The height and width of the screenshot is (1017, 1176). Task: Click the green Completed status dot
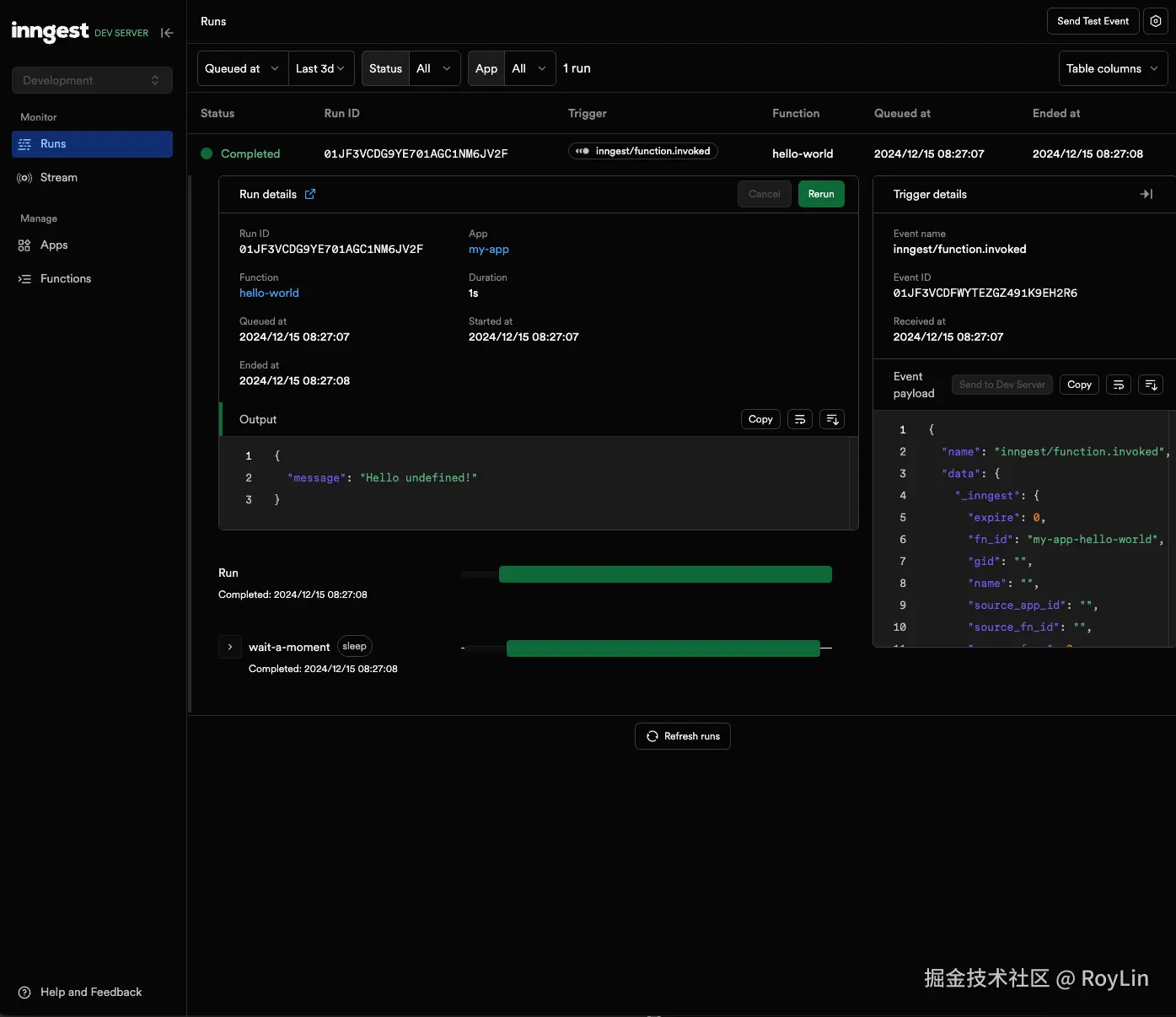tap(207, 153)
